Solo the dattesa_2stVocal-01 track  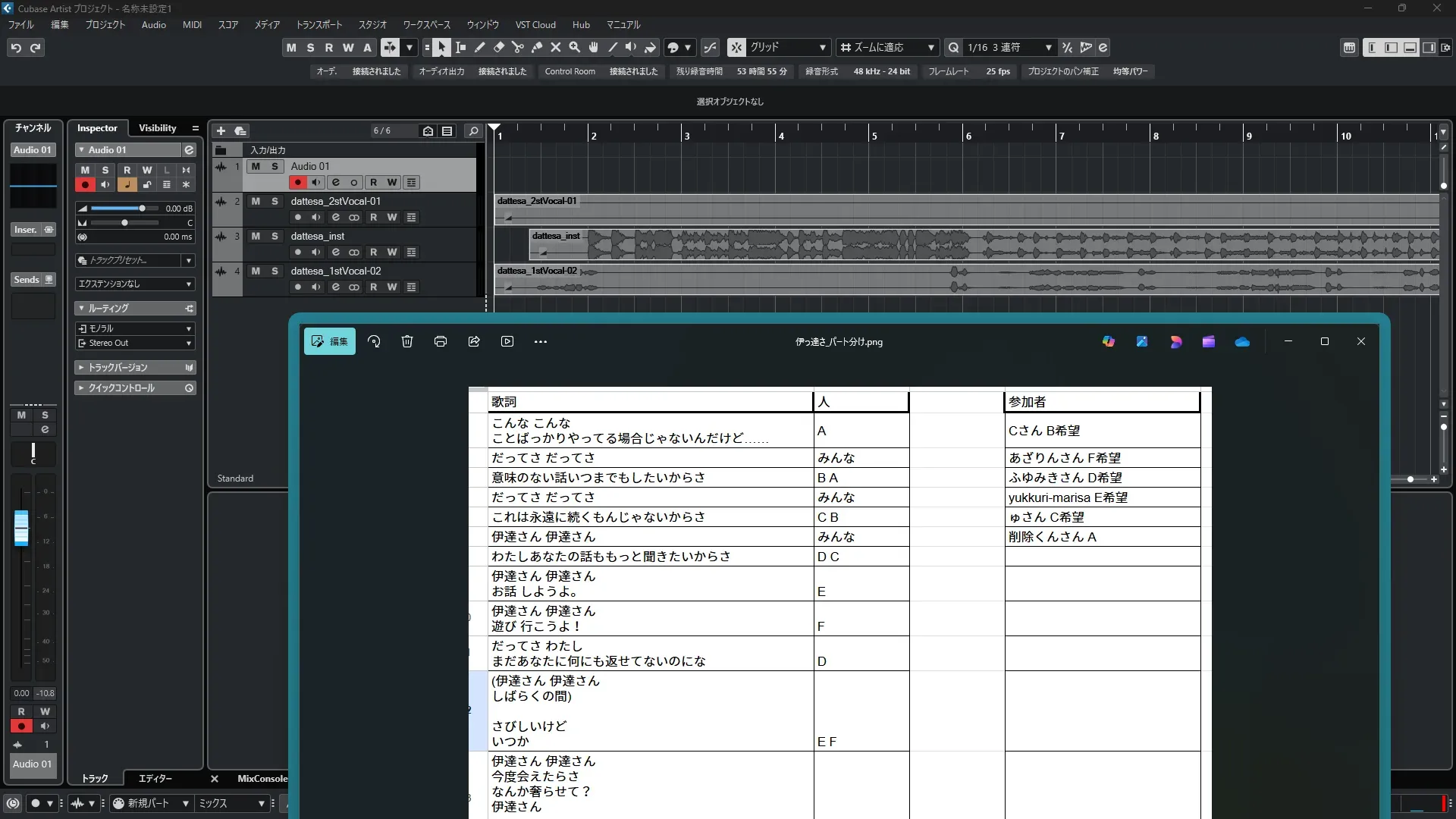point(275,202)
